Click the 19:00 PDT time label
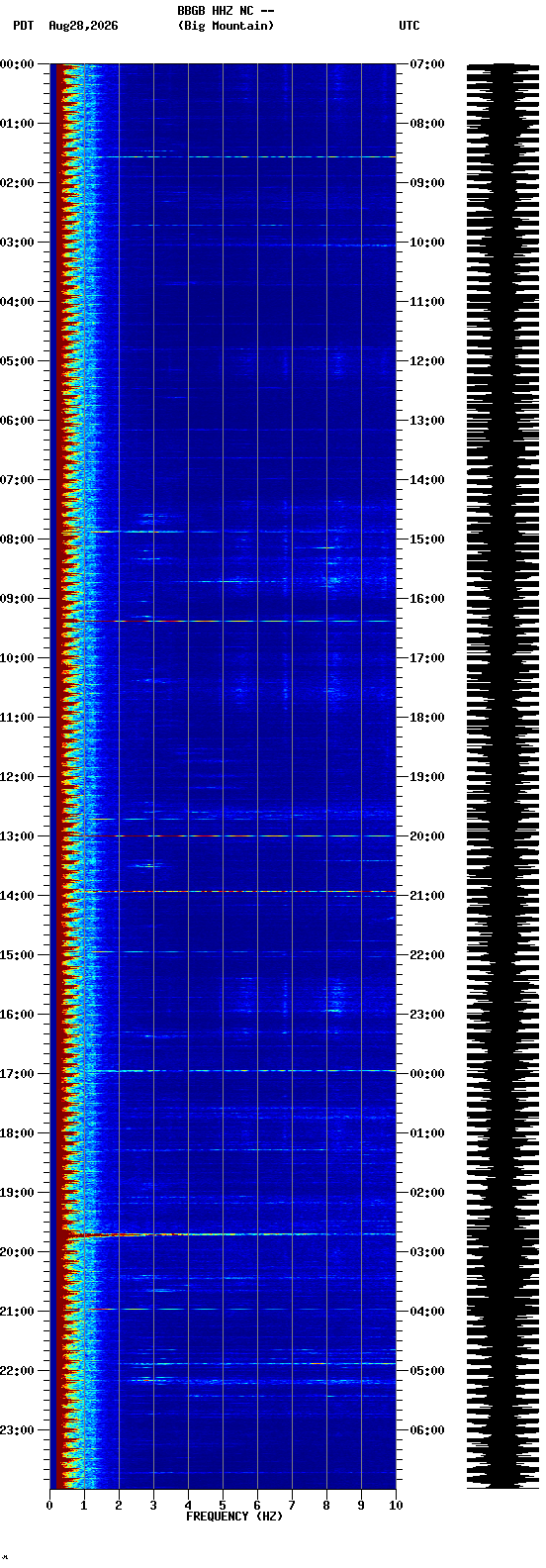Screen dimensions: 546x1568 (x=17, y=1193)
